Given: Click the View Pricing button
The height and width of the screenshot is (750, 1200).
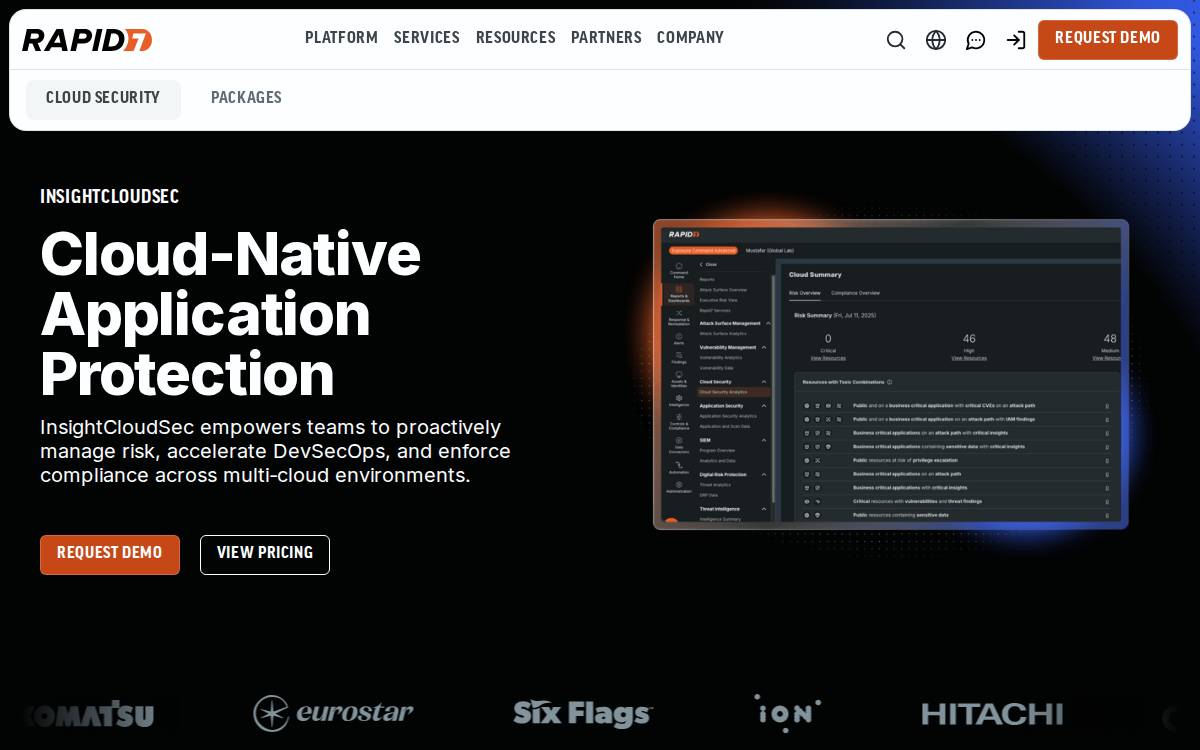Looking at the screenshot, I should tap(265, 555).
